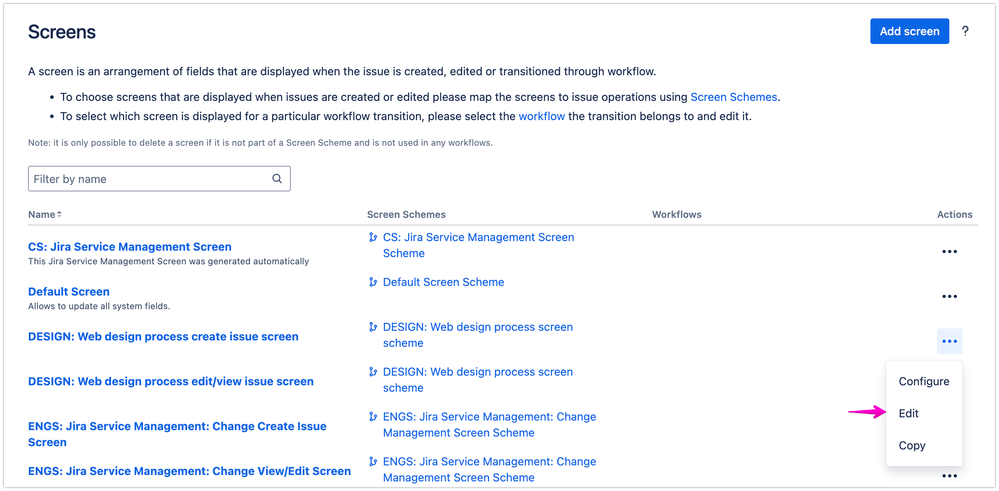Open actions menu for Default Screen
This screenshot has width=999, height=491.
pos(949,297)
